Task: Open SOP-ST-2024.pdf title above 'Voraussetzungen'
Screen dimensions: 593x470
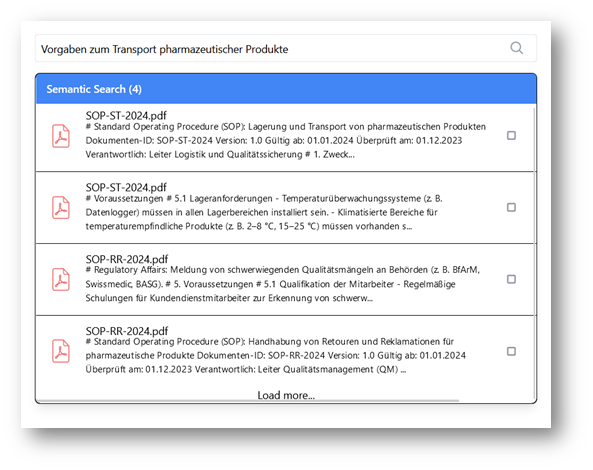Action: [126, 188]
